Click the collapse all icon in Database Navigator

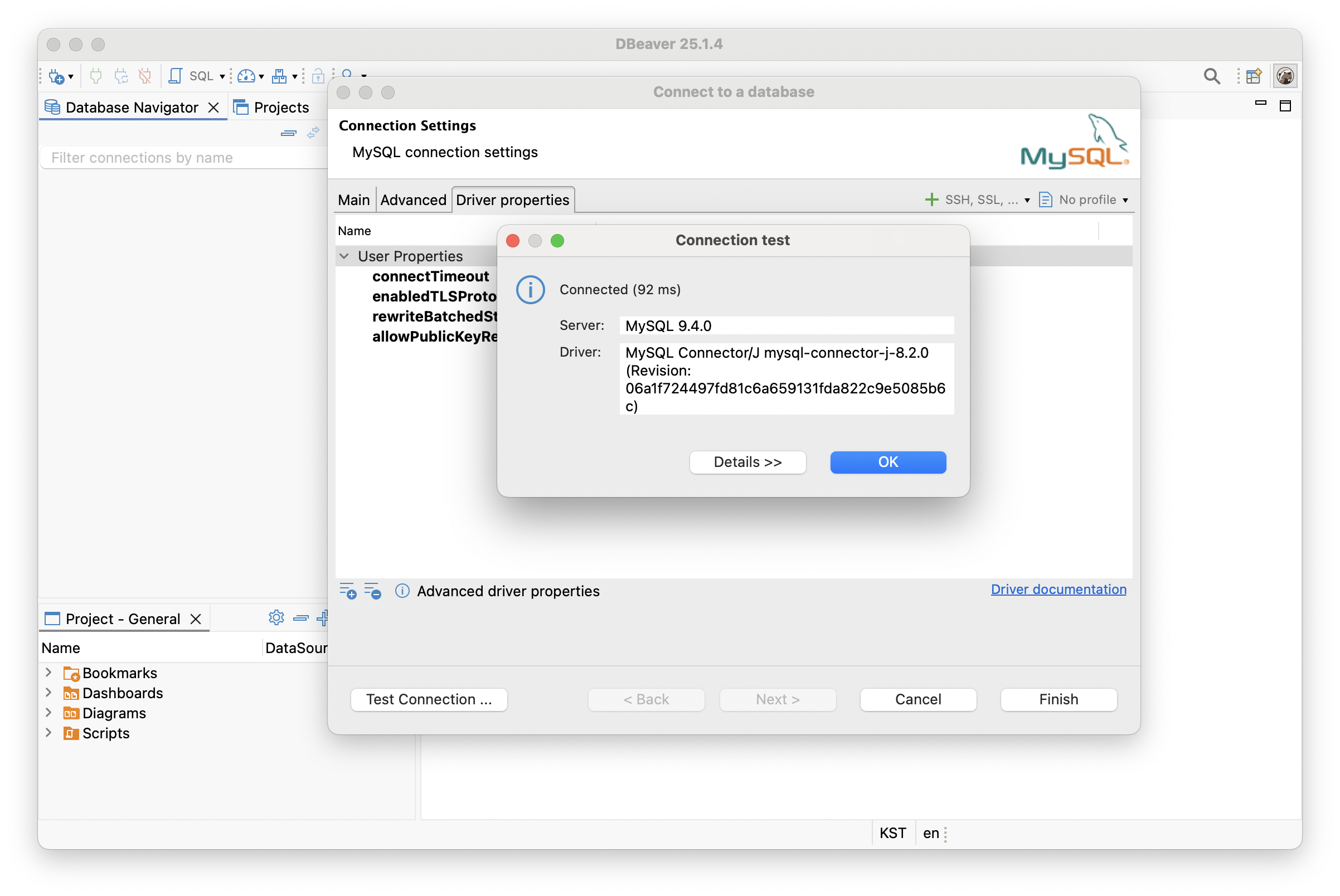(289, 133)
